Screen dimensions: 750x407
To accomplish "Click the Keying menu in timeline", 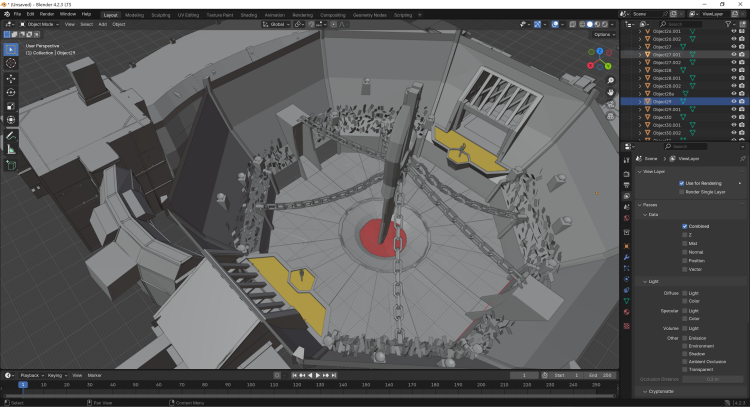I will pos(59,375).
